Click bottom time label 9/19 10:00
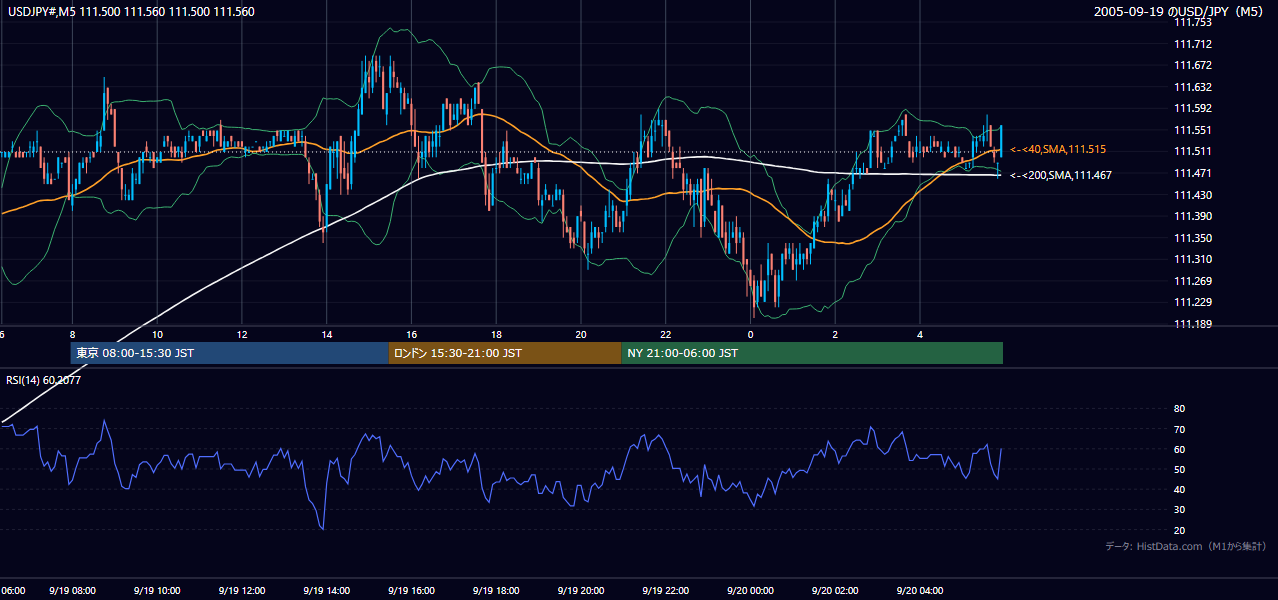This screenshot has width=1278, height=600. [x=157, y=591]
